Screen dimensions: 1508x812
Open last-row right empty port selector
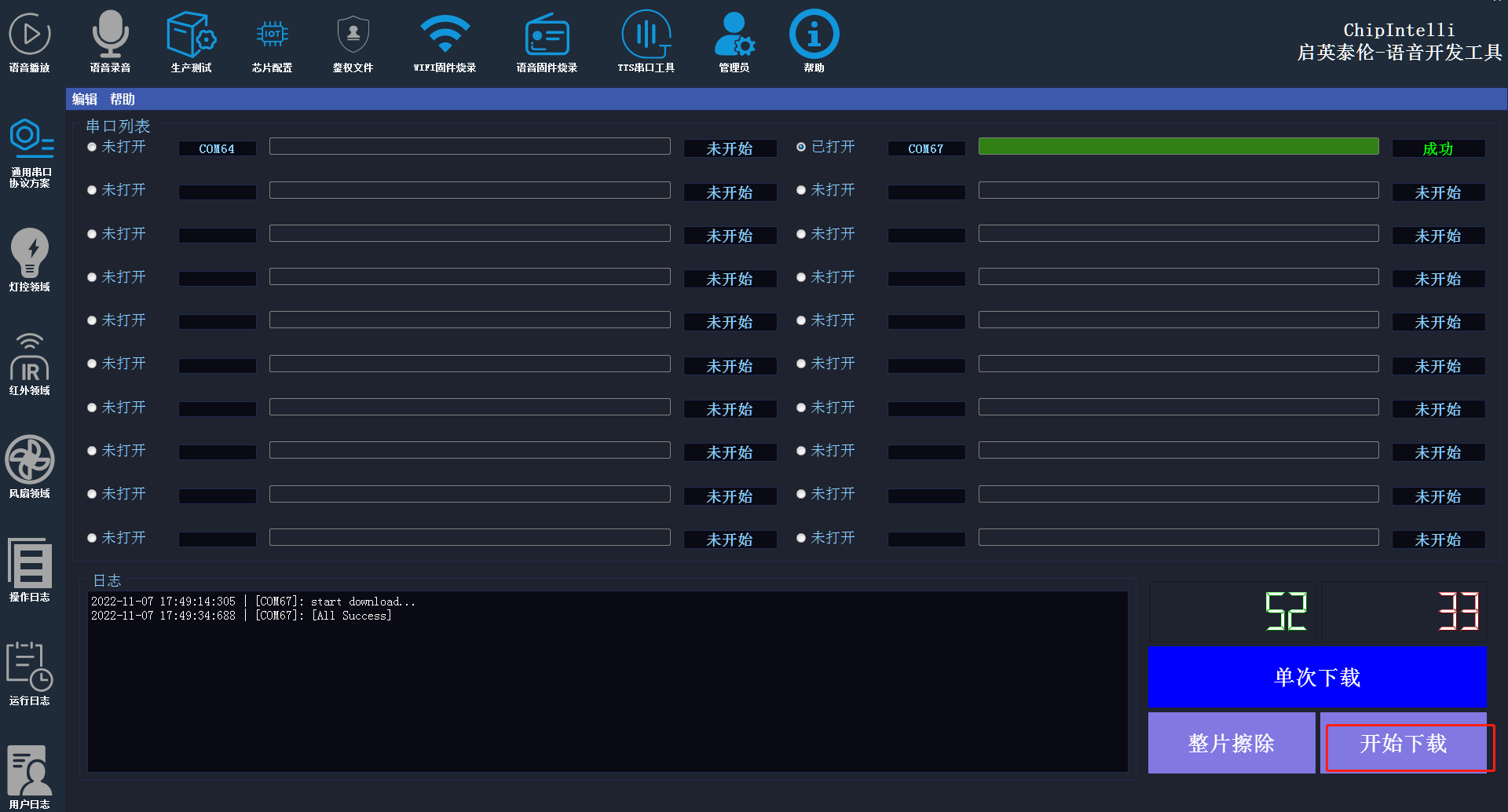(927, 540)
